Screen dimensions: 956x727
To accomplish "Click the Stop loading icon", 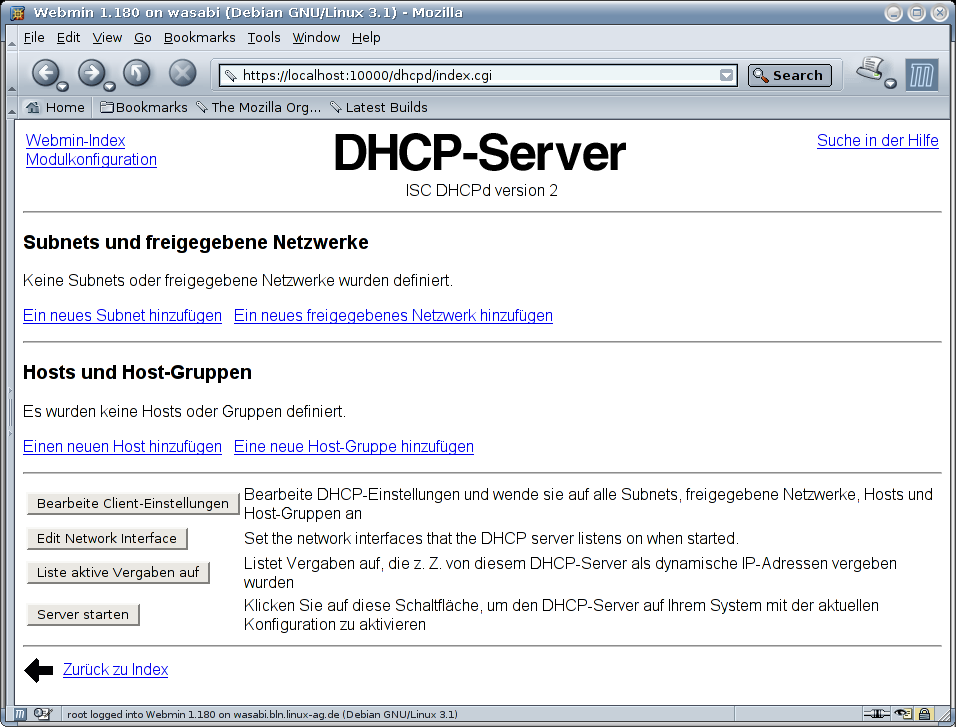I will click(x=182, y=74).
